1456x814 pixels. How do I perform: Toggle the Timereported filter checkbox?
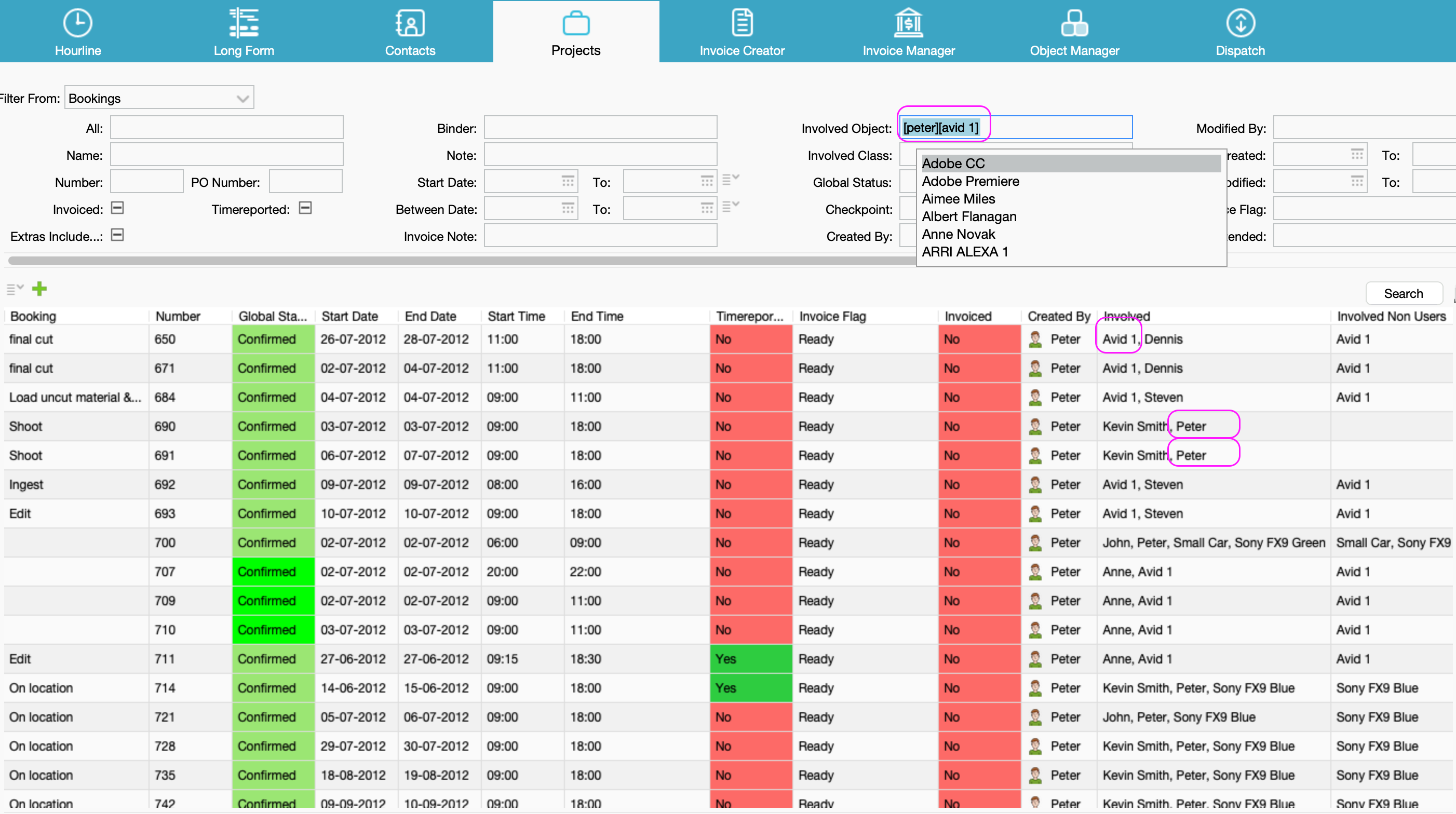305,209
